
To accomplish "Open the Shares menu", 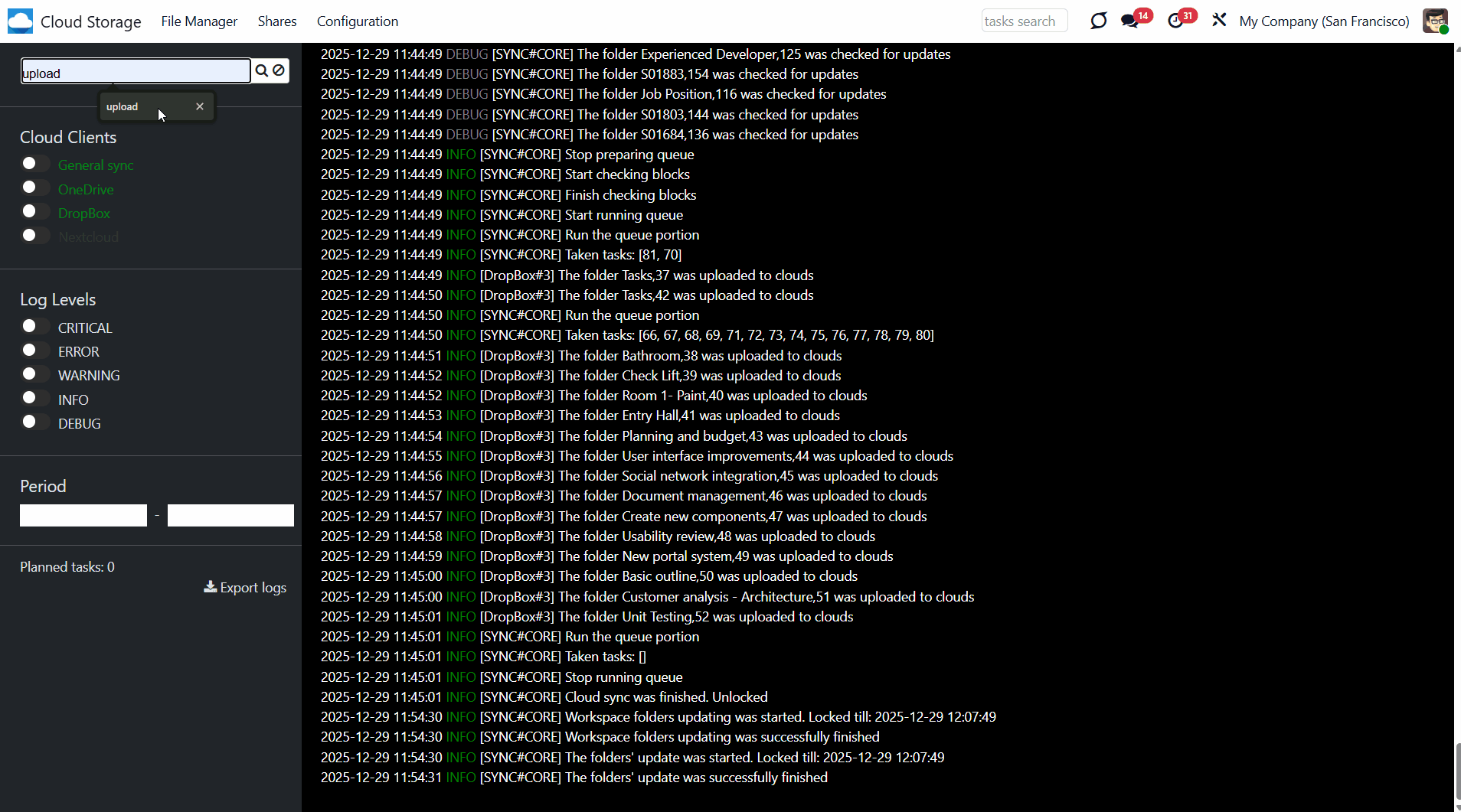I will pyautogui.click(x=277, y=21).
